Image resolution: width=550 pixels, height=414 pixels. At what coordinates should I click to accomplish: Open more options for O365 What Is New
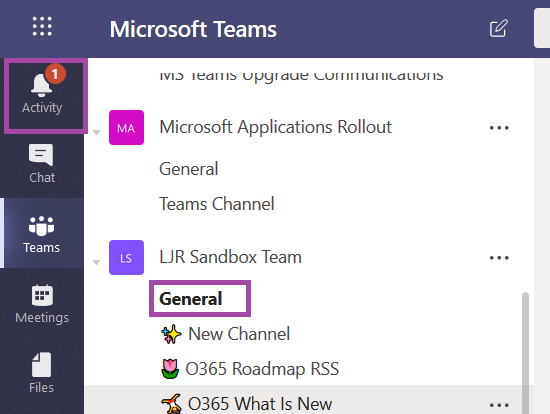click(499, 405)
